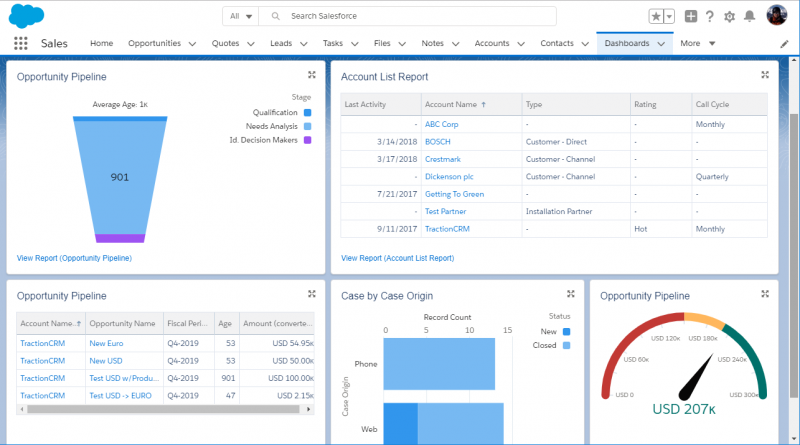
Task: Click the Id. Decision Makers legend swatch
Action: 308,140
